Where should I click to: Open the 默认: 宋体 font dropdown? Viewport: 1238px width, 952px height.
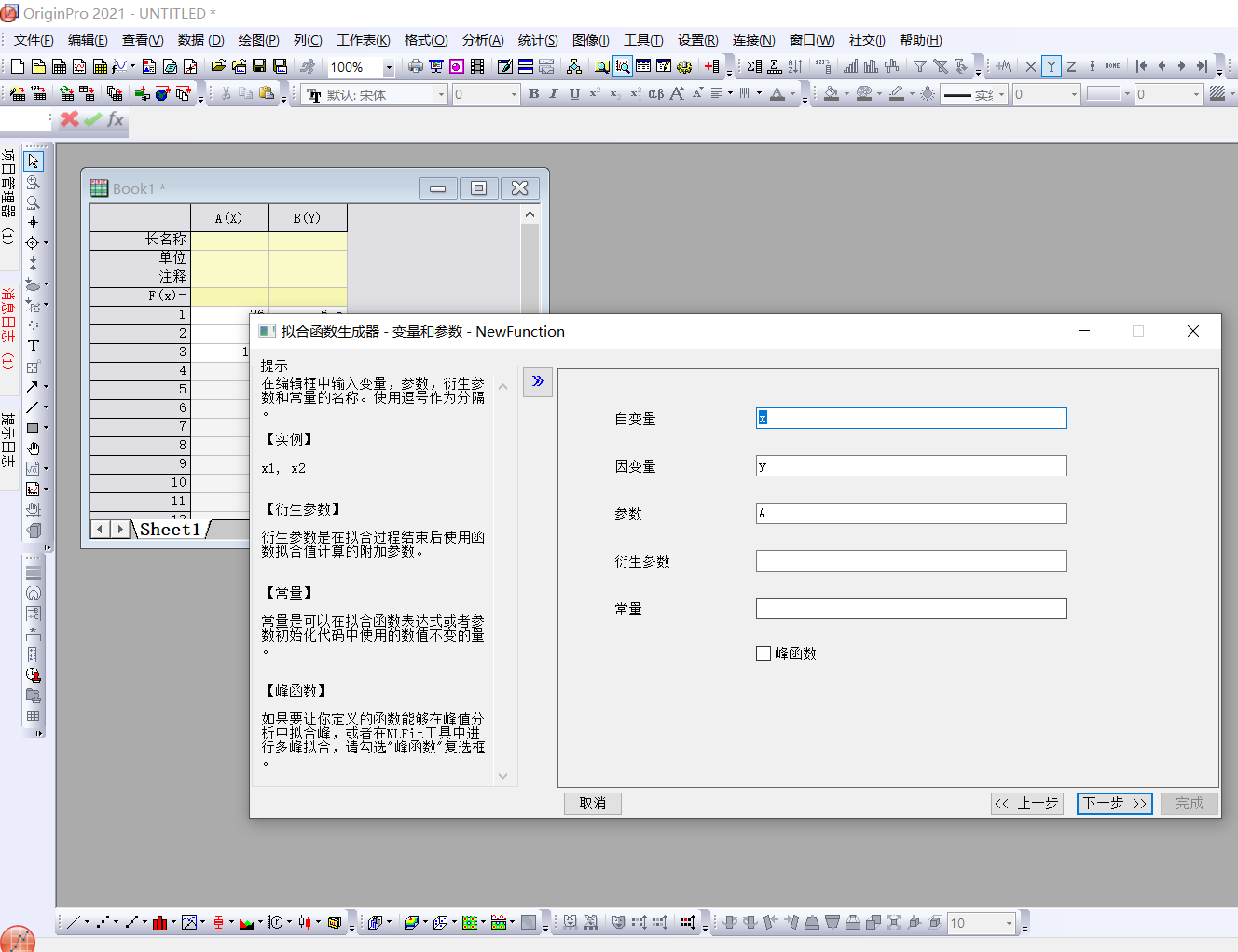click(440, 94)
